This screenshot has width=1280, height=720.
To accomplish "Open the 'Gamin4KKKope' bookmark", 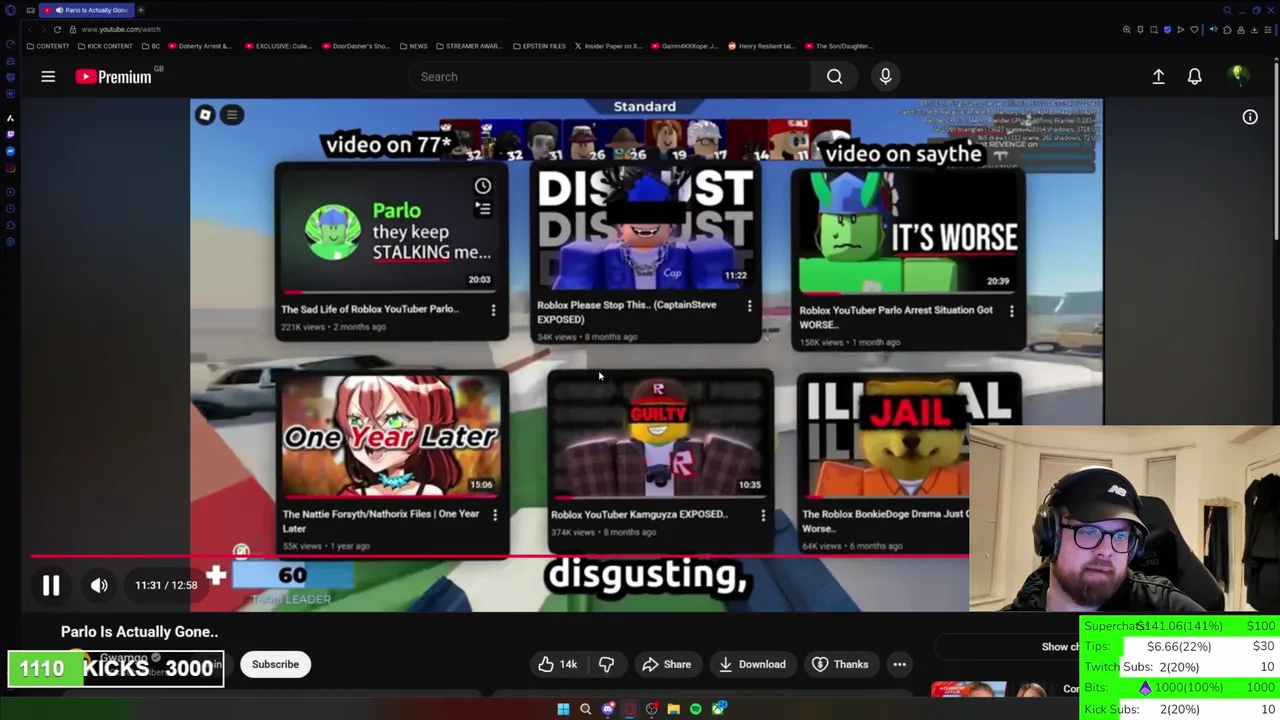I will click(685, 46).
